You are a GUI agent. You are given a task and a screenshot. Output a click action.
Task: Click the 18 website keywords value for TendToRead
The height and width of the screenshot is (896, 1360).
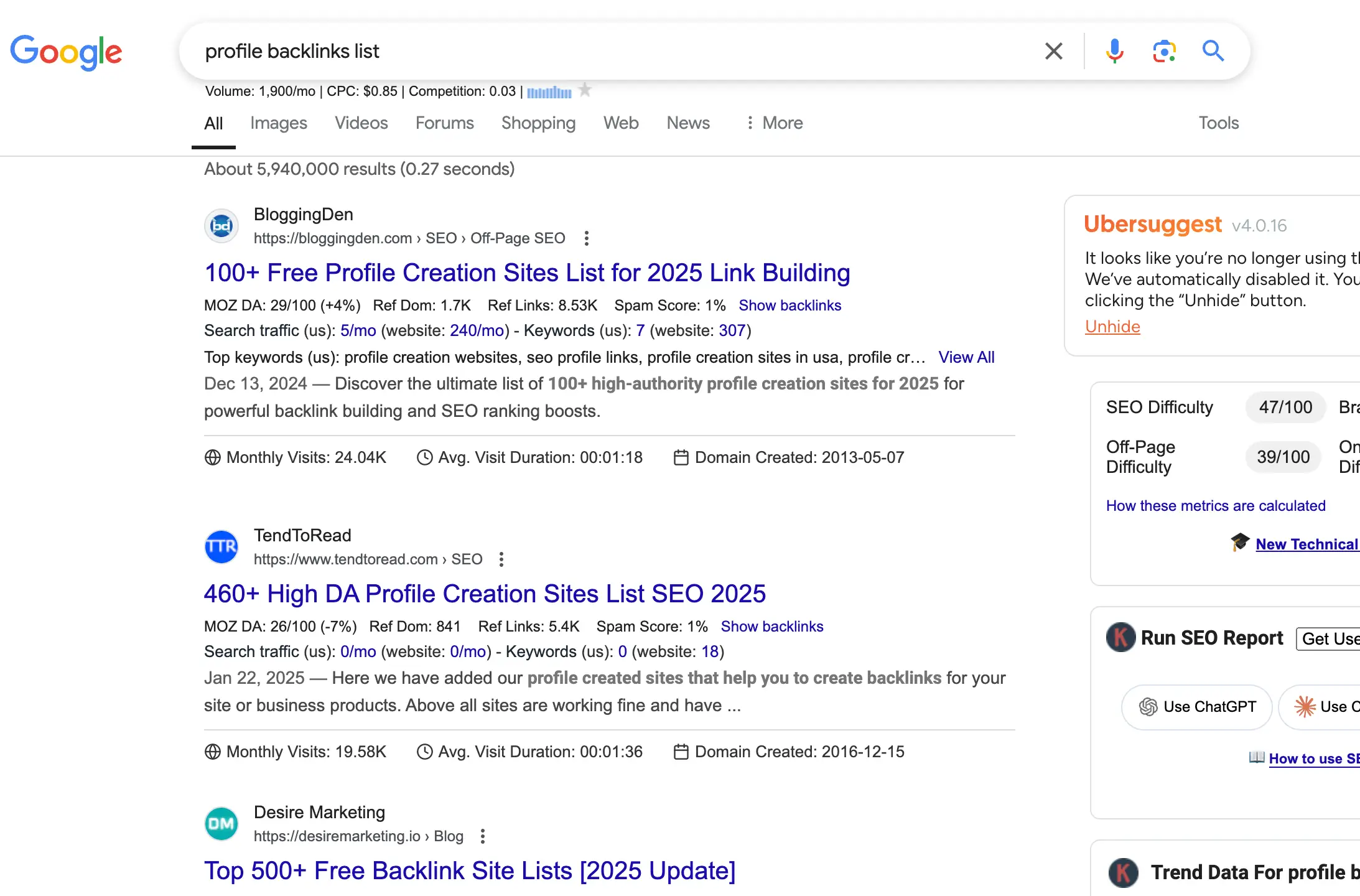710,651
